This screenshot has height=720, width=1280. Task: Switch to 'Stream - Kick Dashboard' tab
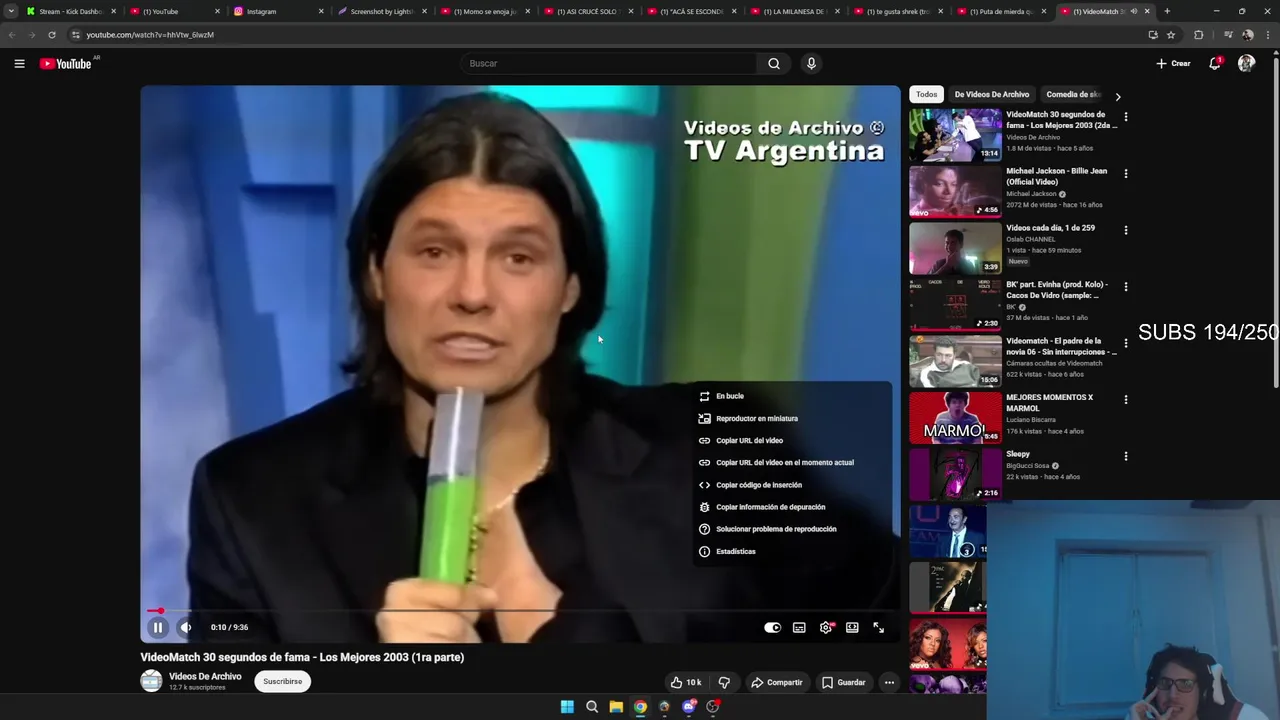click(x=71, y=11)
